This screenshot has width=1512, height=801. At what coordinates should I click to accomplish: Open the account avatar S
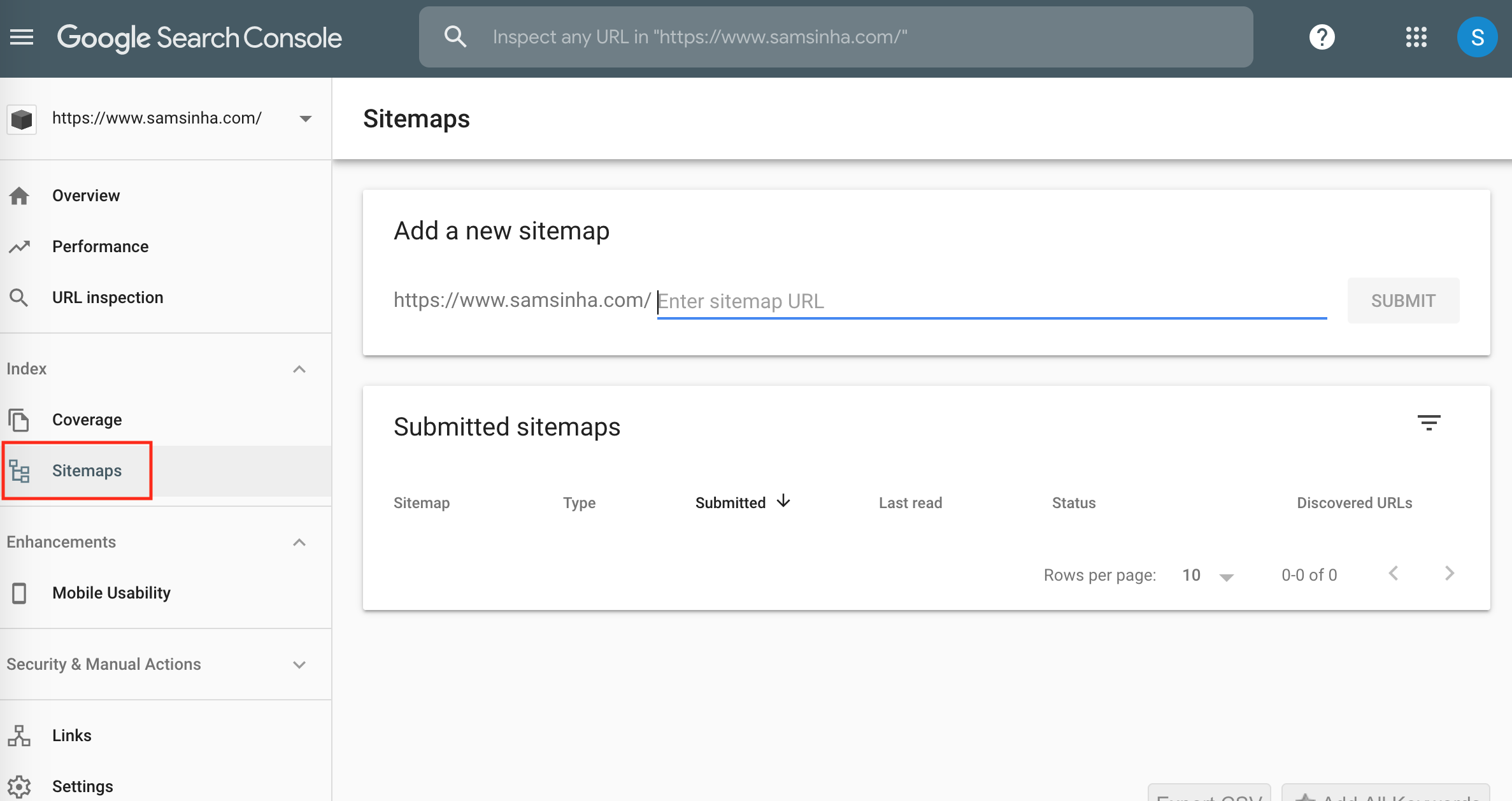pyautogui.click(x=1477, y=37)
